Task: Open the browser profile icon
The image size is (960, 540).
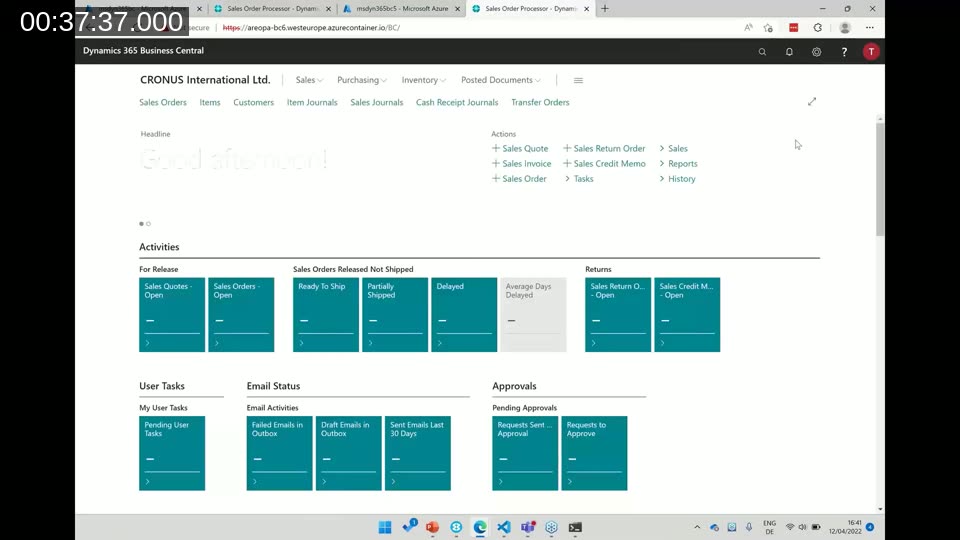Action: point(845,28)
